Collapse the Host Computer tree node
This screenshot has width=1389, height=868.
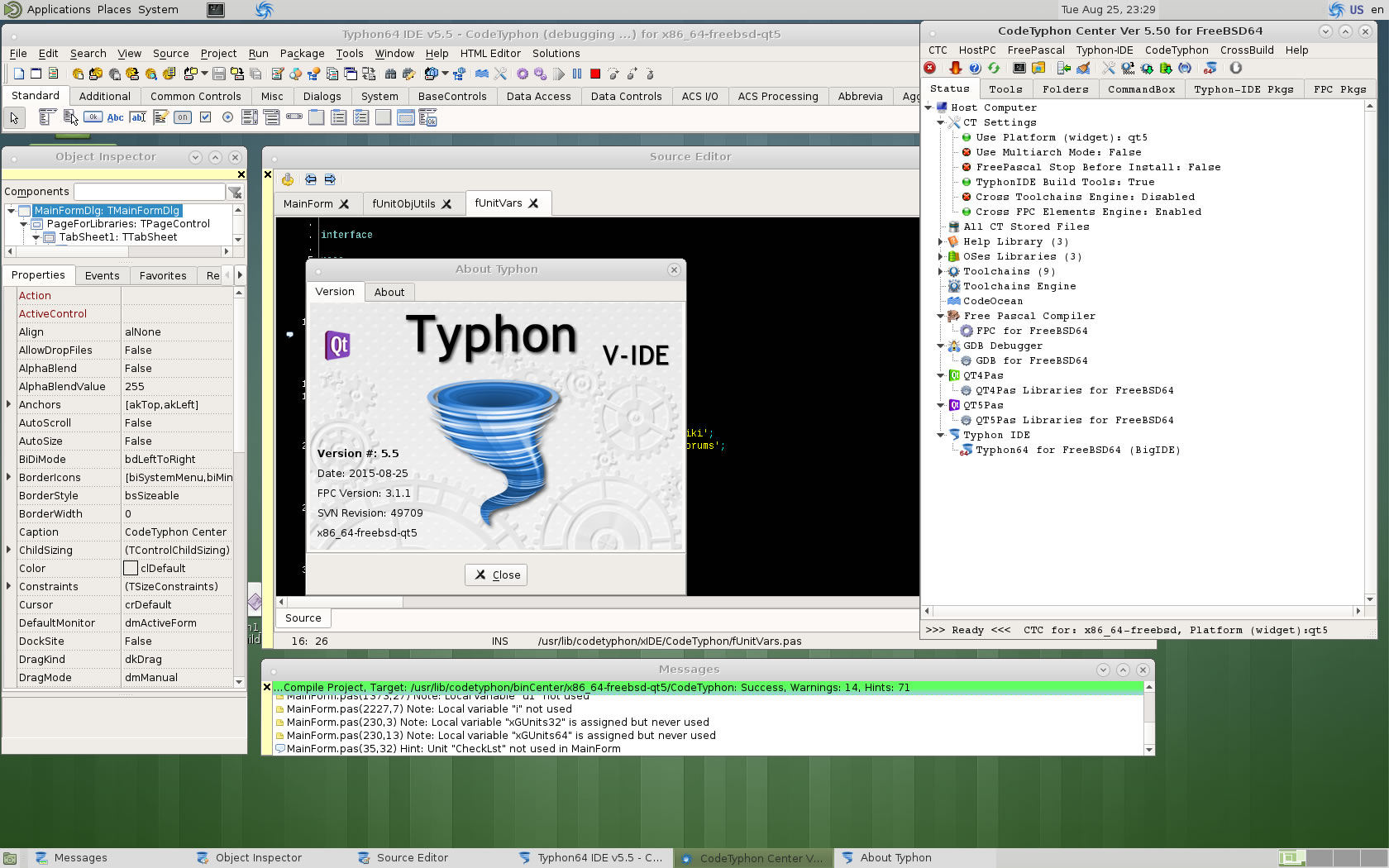click(928, 107)
